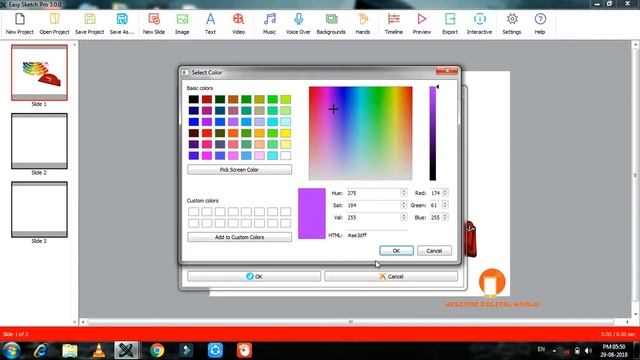Click the color spectrum gradient field
640x360 pixels.
[x=360, y=133]
